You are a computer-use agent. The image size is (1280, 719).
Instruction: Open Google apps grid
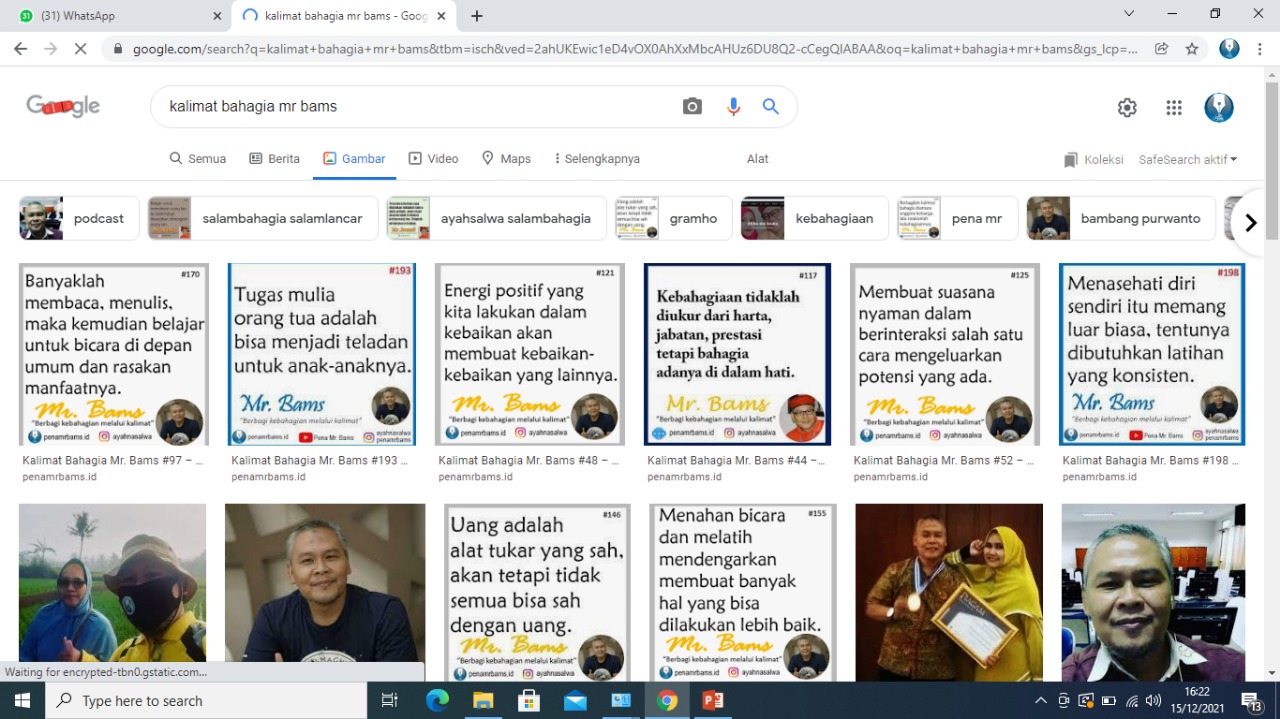(x=1174, y=107)
